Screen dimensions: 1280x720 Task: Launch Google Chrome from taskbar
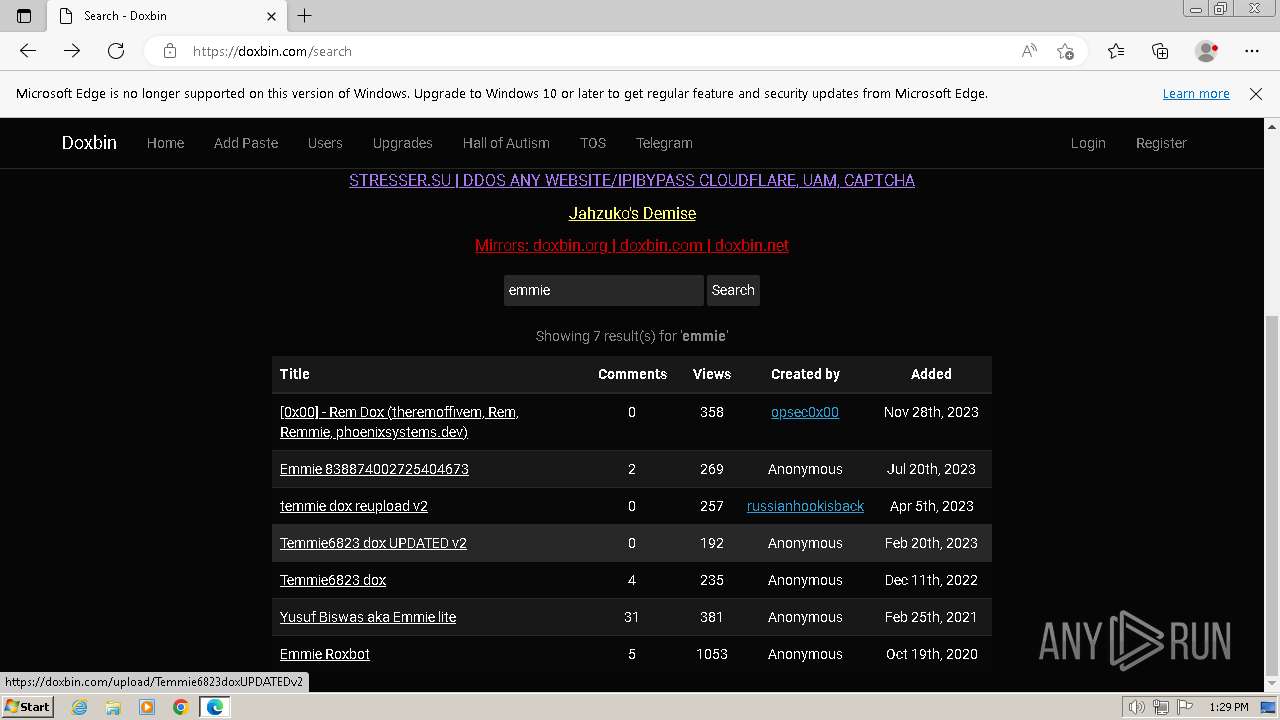[x=180, y=707]
